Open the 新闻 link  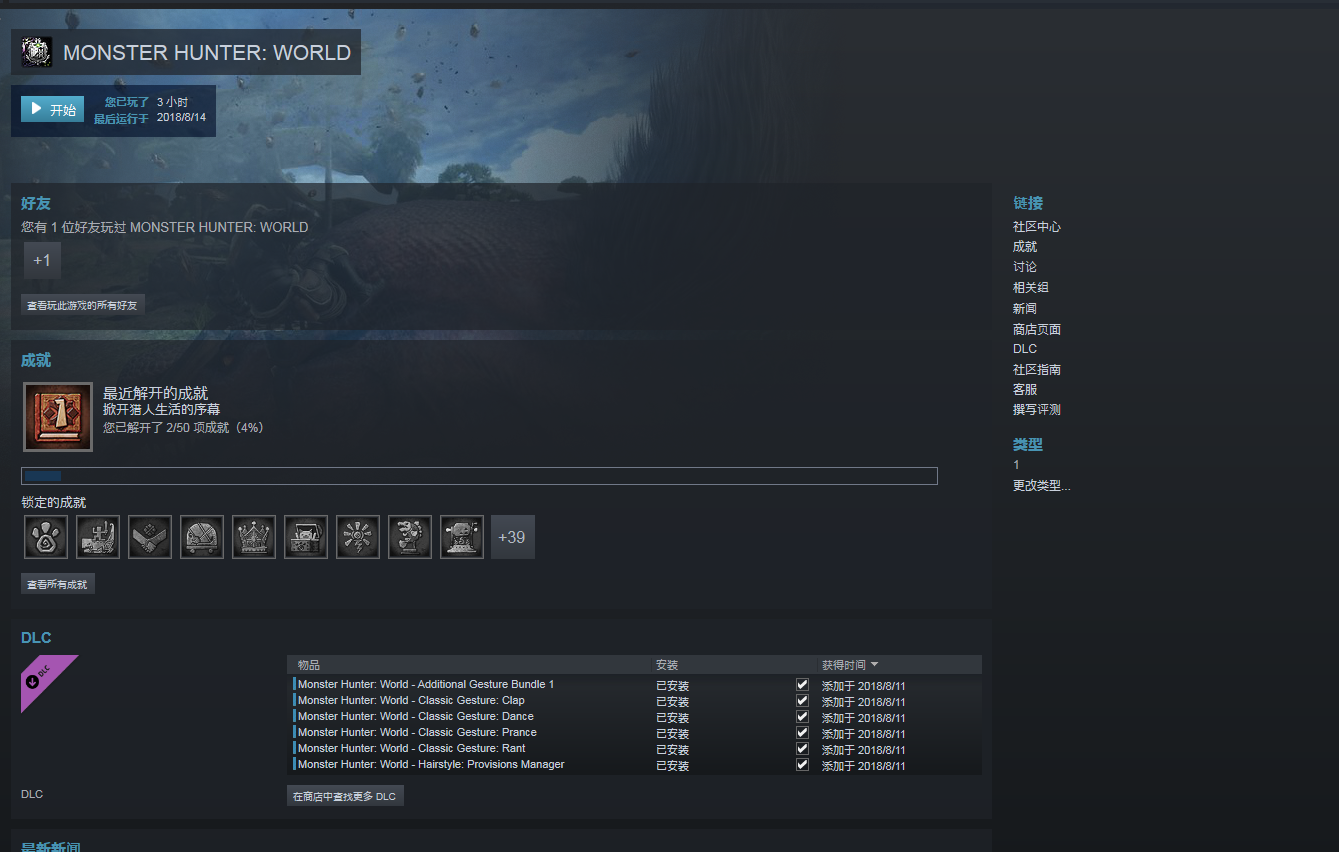(x=1025, y=309)
